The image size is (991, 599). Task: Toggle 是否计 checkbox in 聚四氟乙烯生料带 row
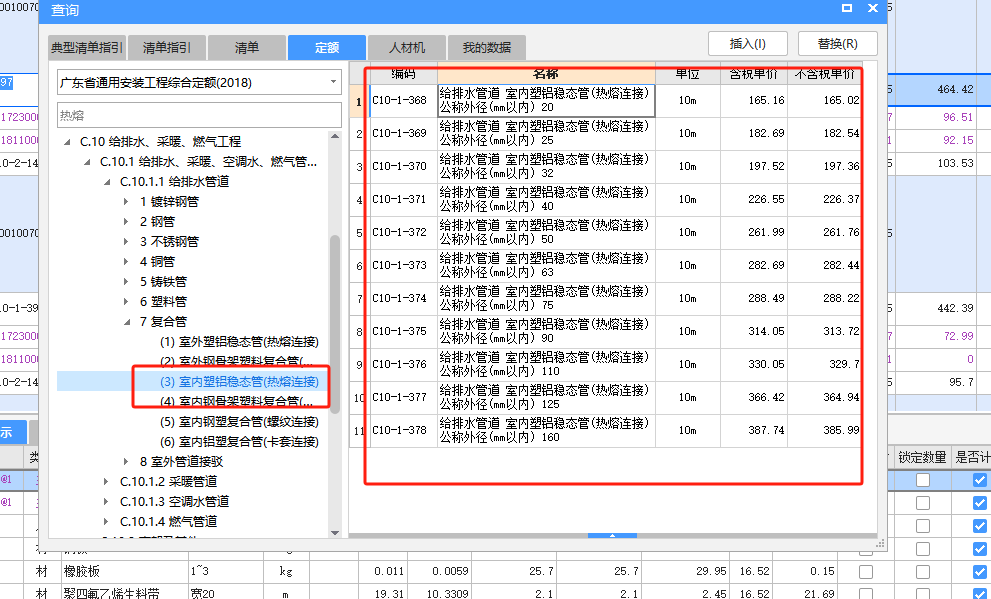point(980,594)
